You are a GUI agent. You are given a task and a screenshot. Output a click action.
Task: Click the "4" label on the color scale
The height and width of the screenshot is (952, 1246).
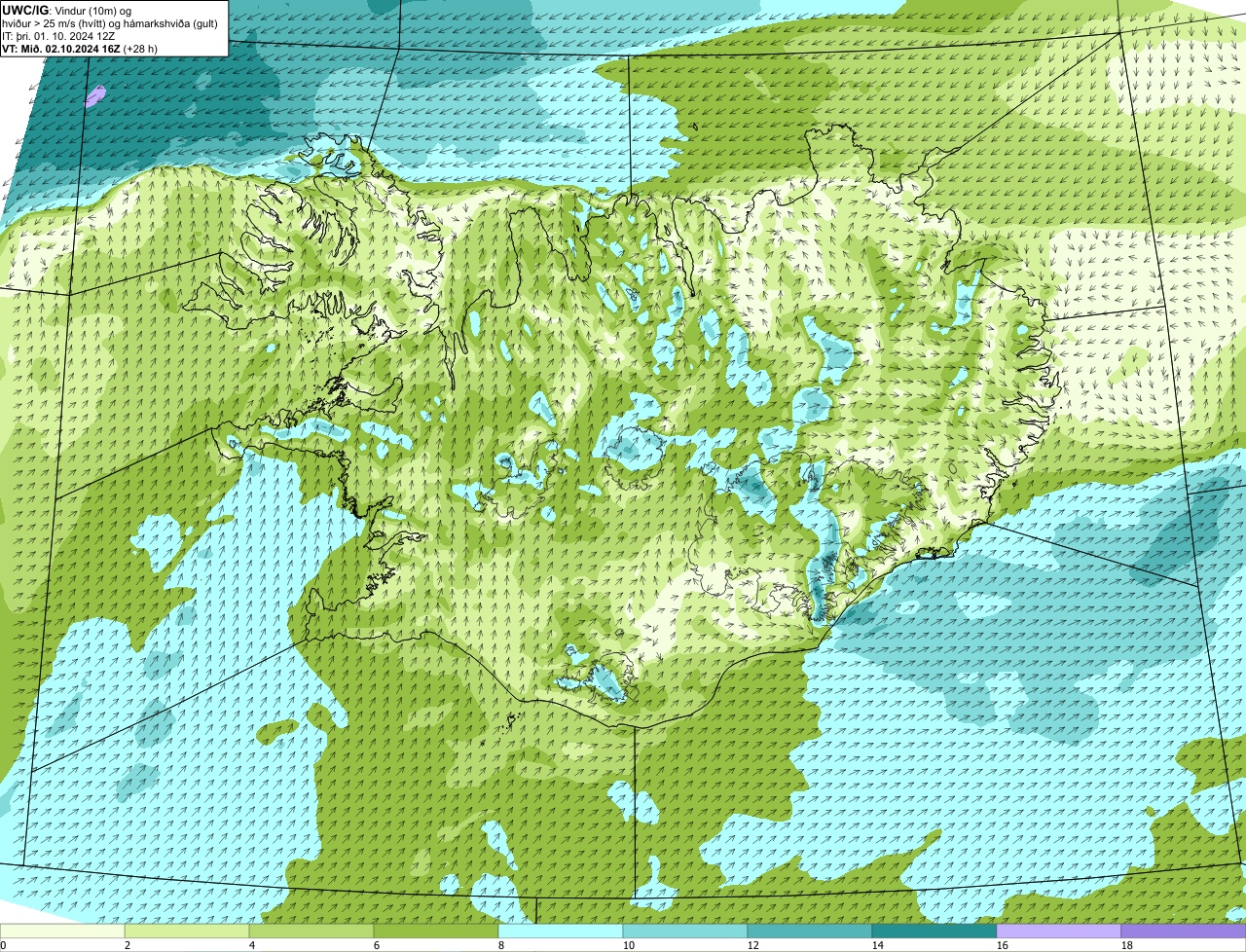[x=252, y=945]
